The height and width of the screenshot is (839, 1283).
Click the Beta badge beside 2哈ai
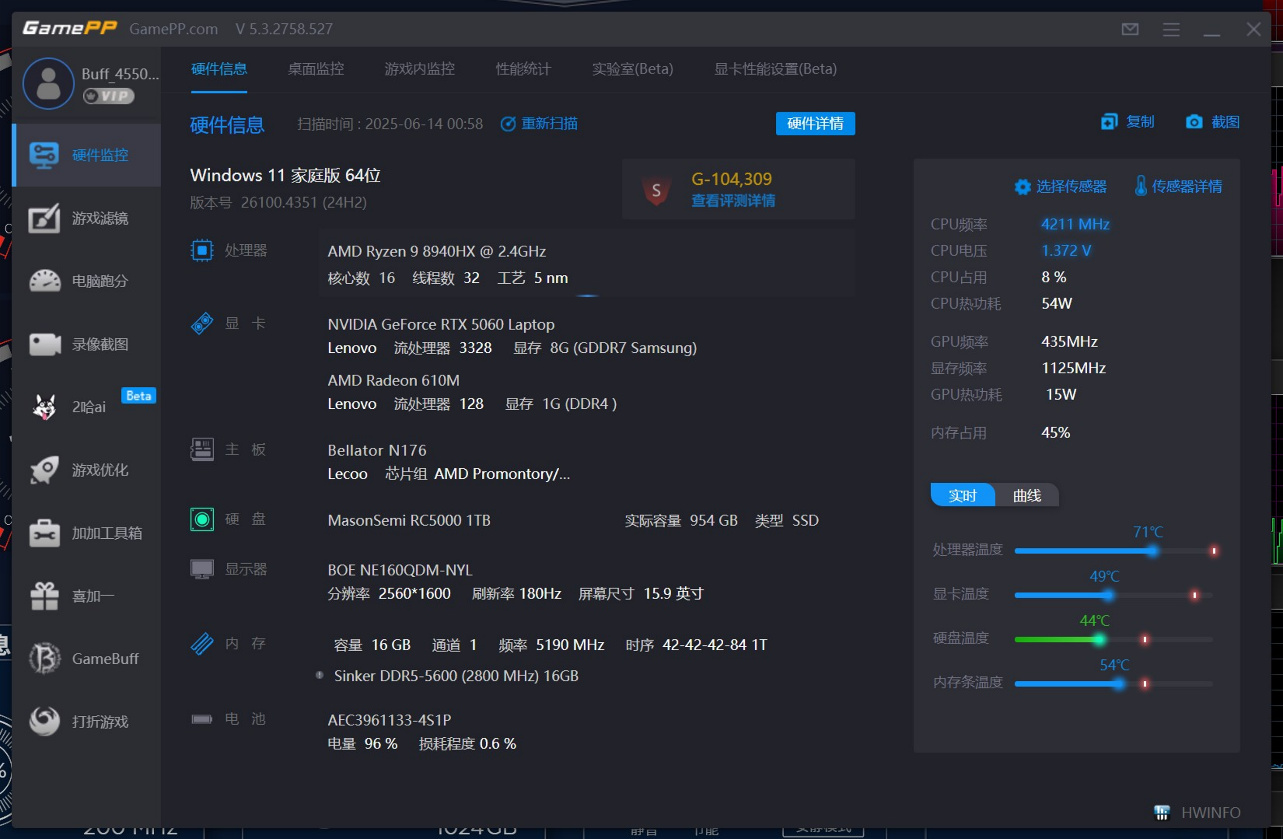138,396
